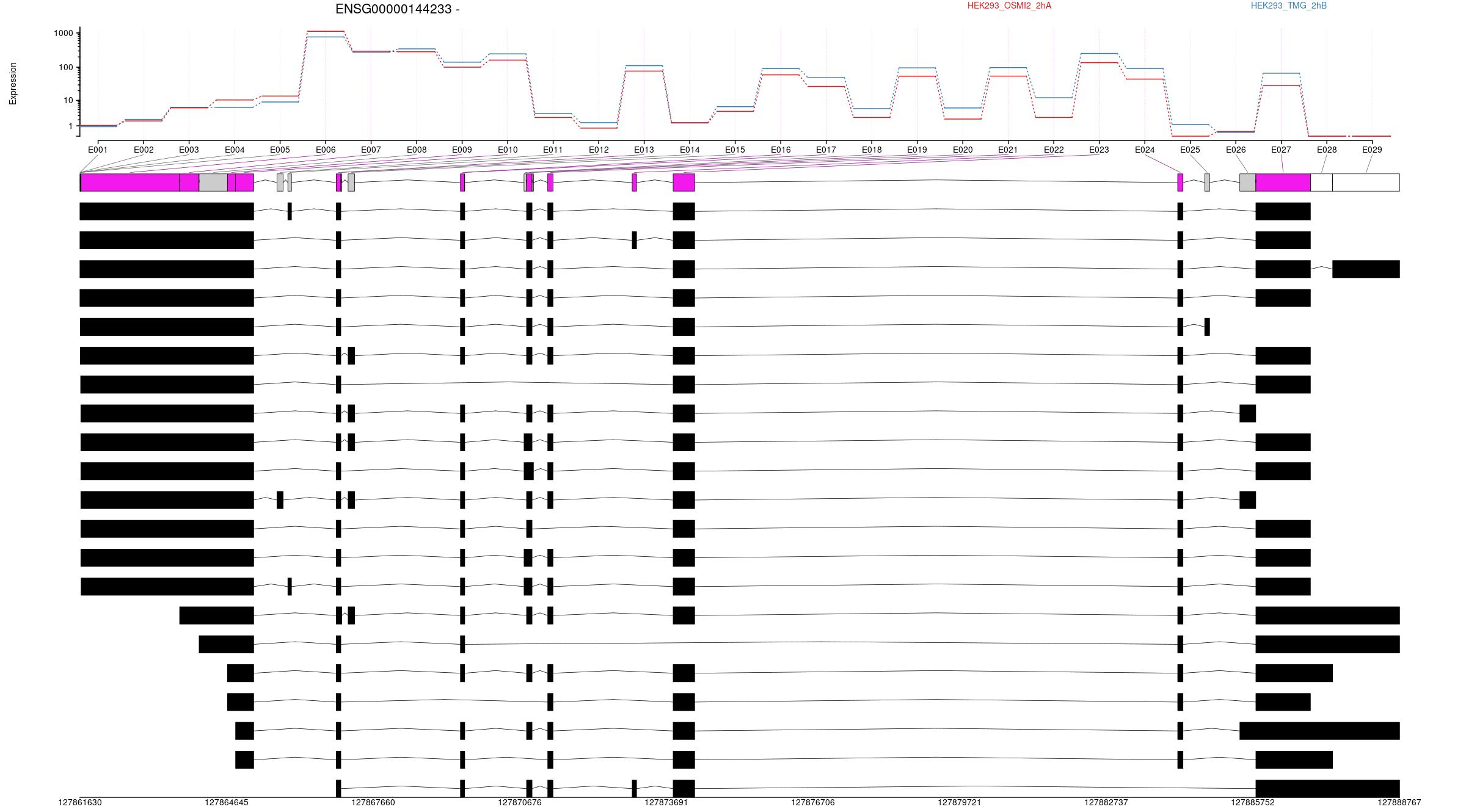
Task: Click the E020 exon bin label
Action: point(963,150)
